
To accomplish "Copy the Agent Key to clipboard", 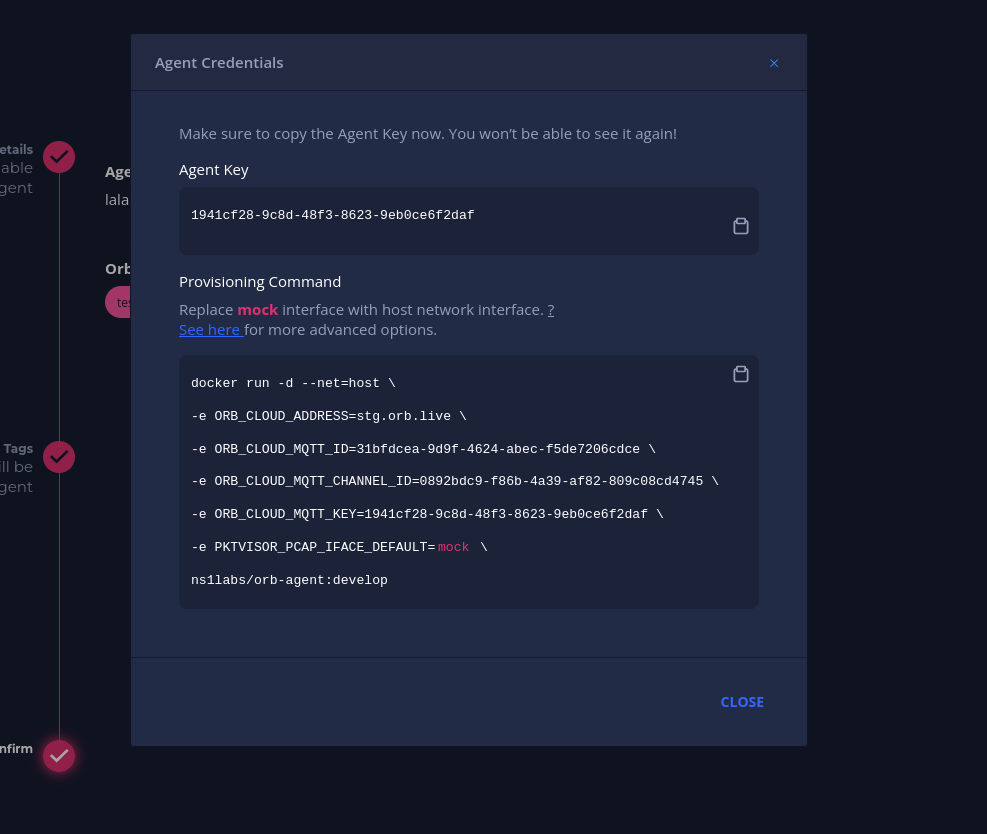I will click(x=741, y=226).
